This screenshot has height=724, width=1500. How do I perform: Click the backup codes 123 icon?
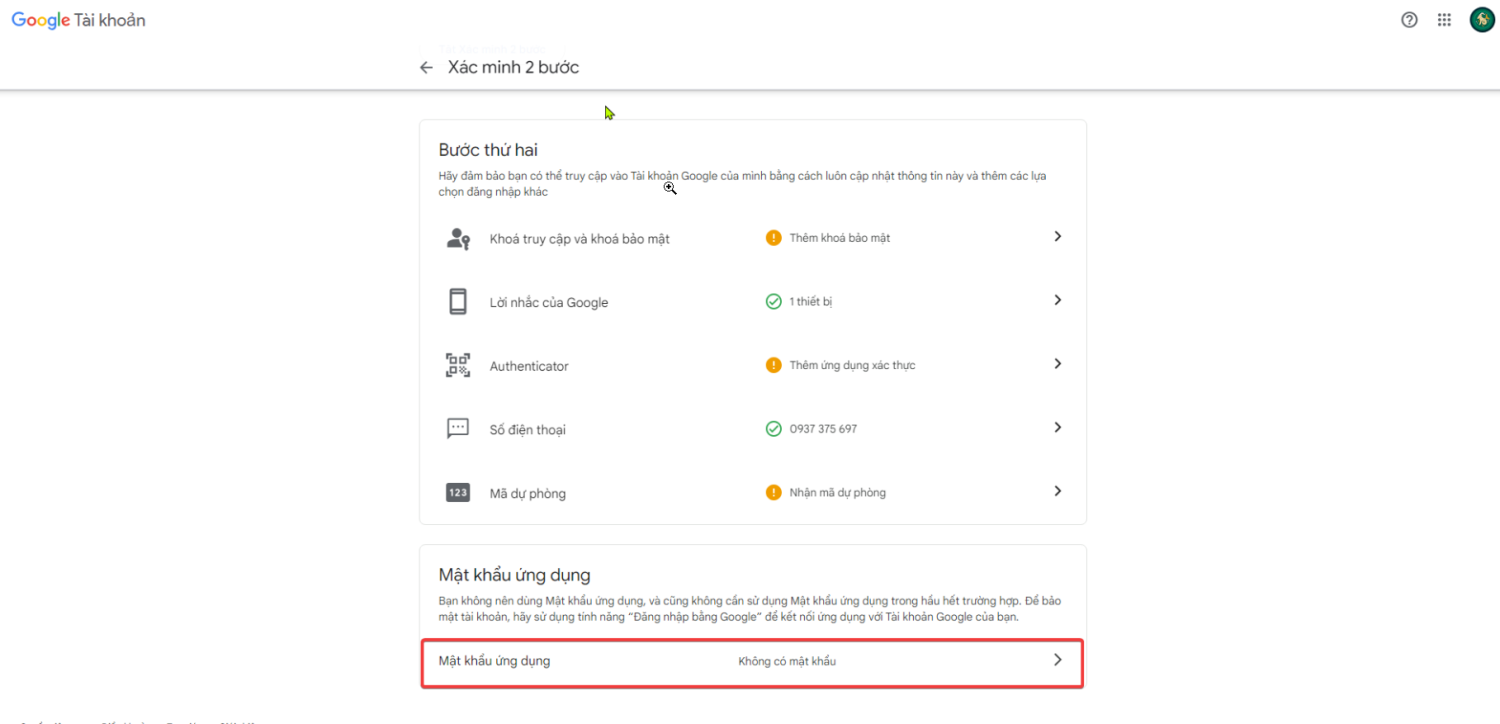coord(458,493)
